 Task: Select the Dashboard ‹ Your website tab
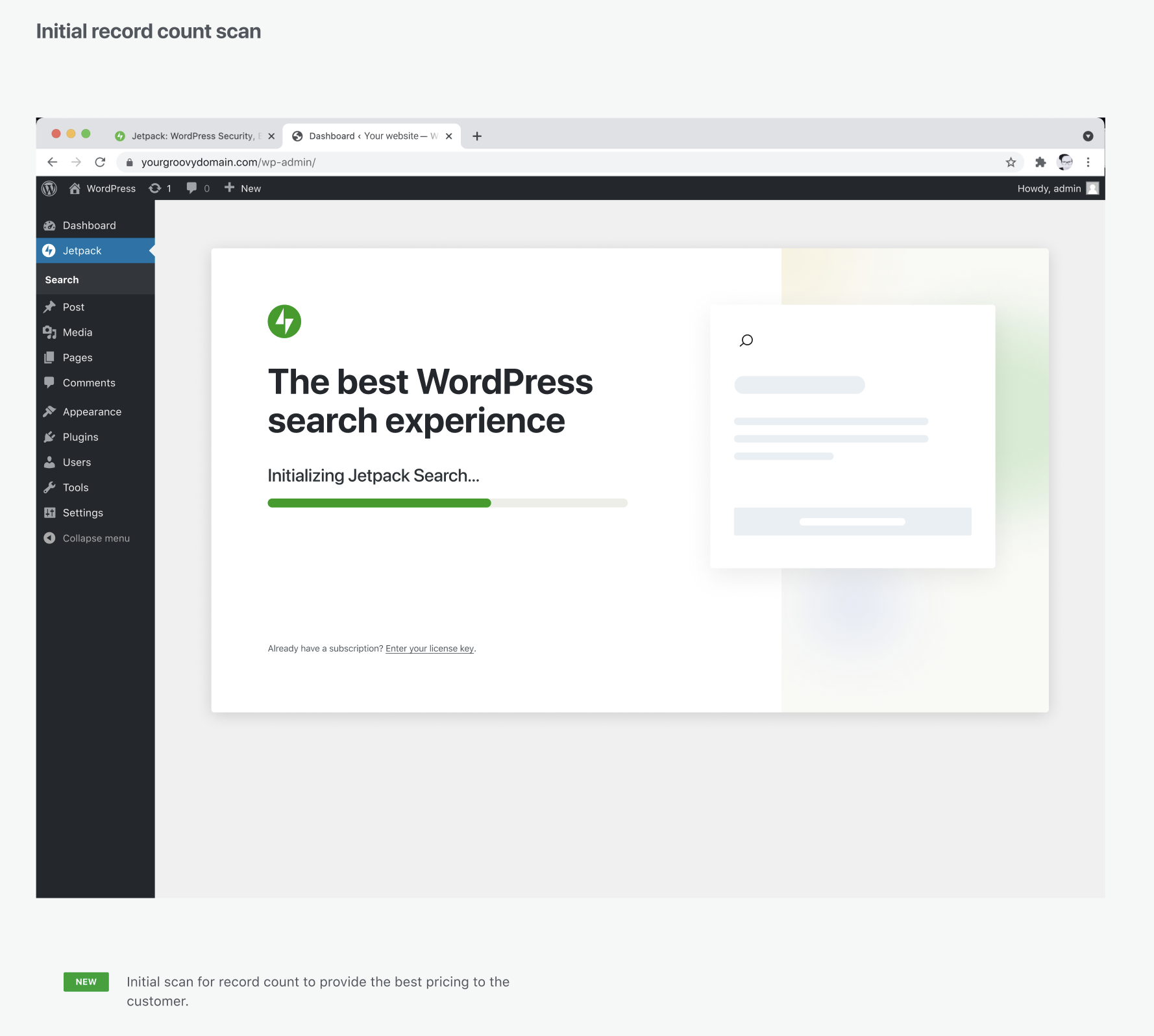[372, 136]
